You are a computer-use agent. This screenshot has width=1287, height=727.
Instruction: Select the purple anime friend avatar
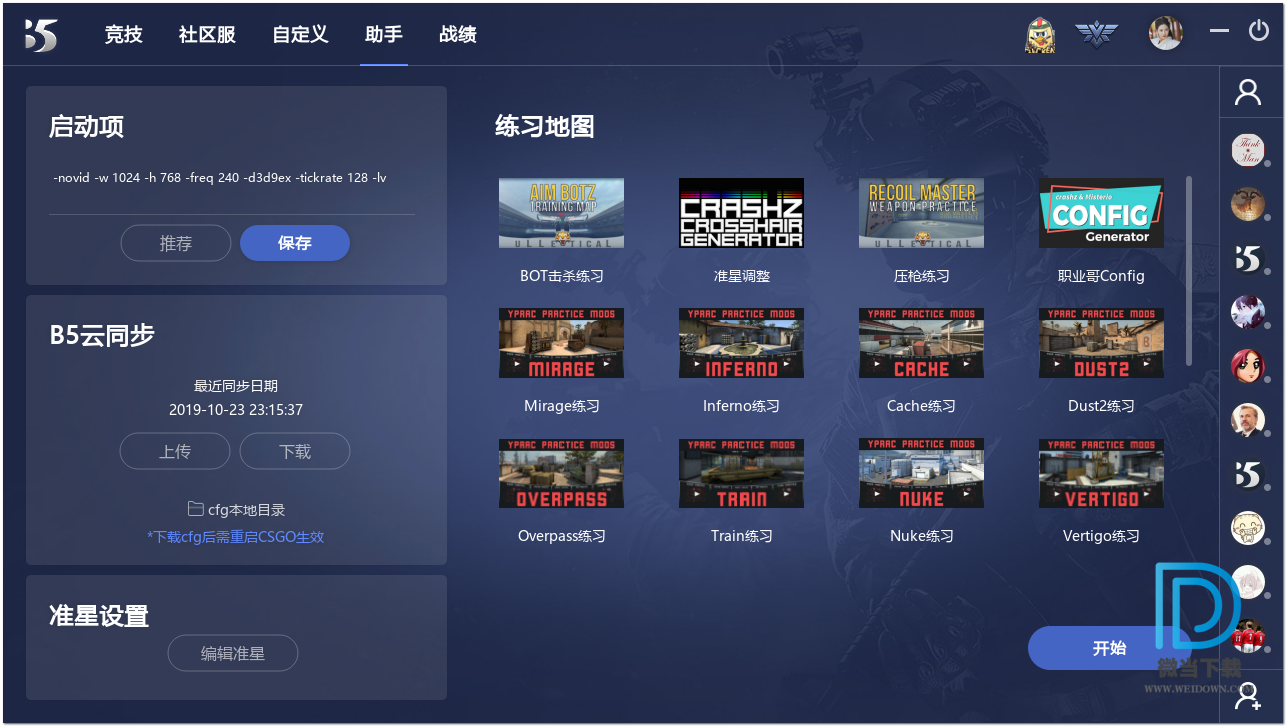click(1248, 312)
